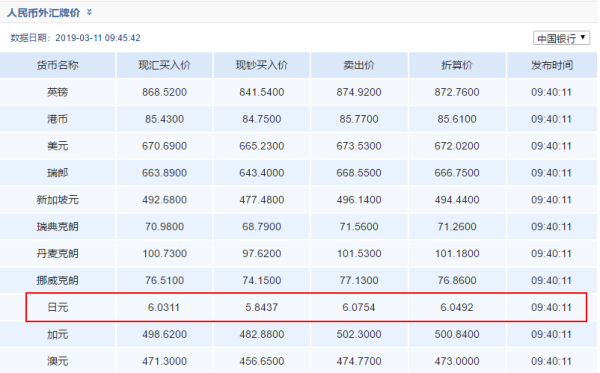The height and width of the screenshot is (373, 600).
Task: Select the 日元 currency row name
Action: 57,307
